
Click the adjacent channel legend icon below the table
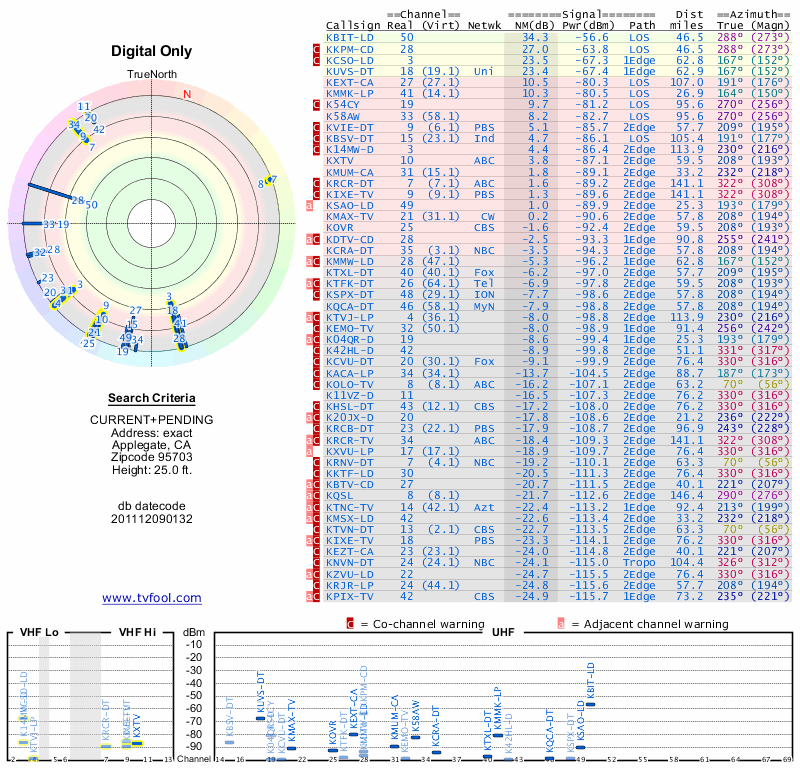(561, 624)
